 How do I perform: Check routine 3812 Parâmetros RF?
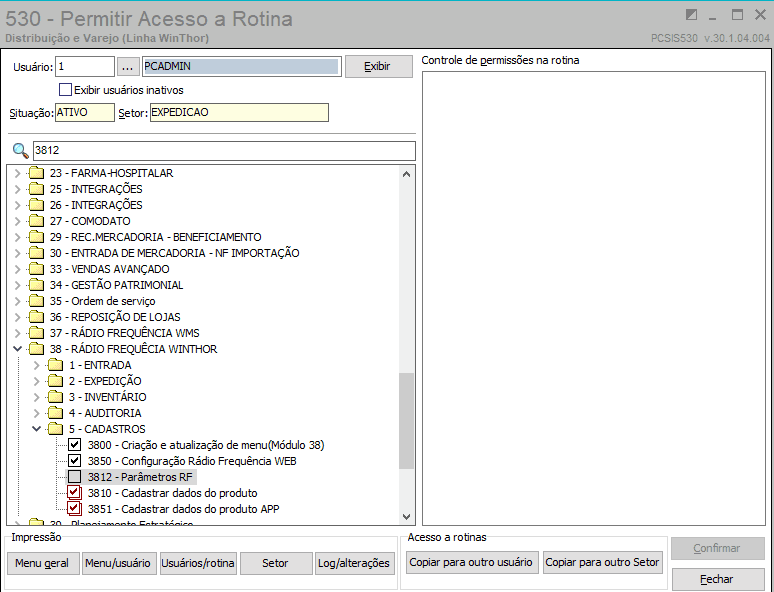point(75,477)
